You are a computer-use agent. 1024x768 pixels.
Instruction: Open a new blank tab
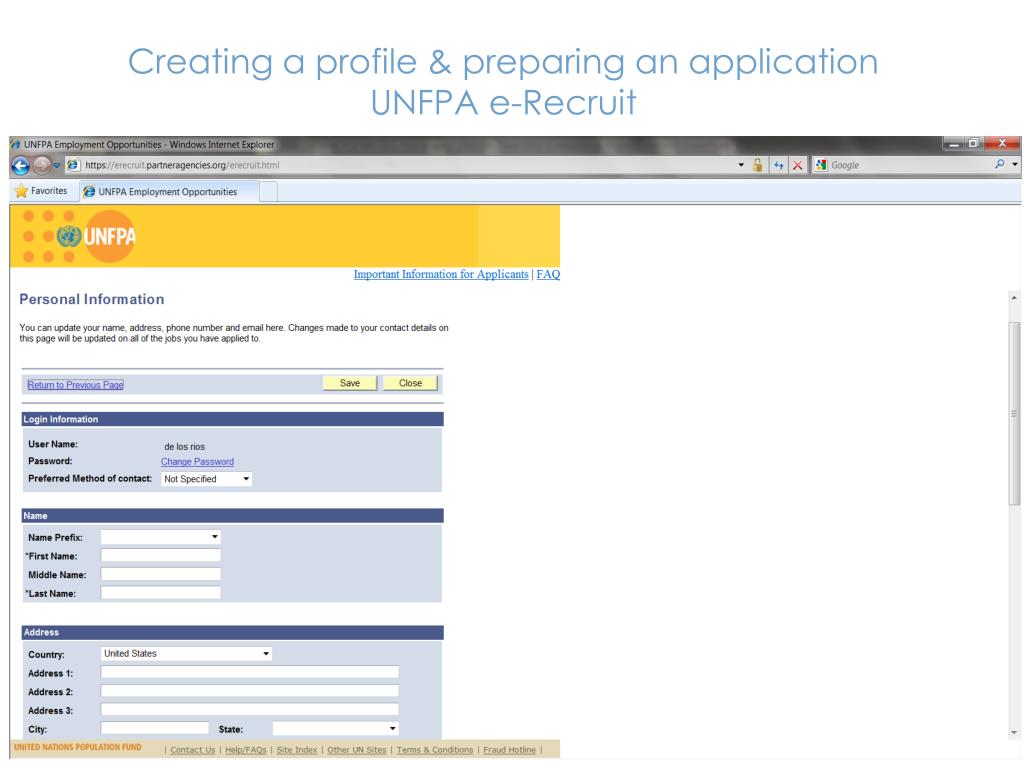[268, 192]
